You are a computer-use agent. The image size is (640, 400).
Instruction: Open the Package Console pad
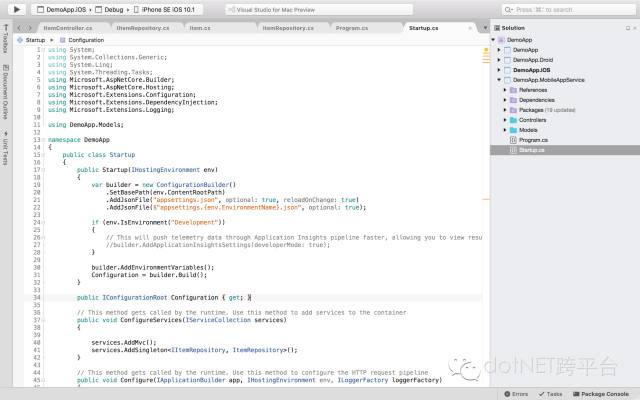click(601, 394)
